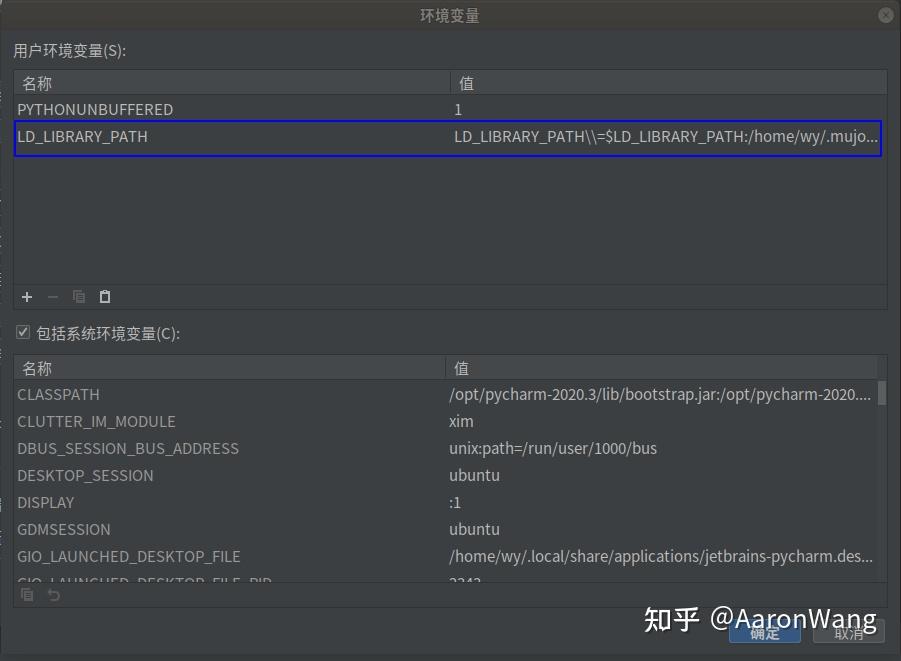Copy system environment variables list

tap(26, 594)
